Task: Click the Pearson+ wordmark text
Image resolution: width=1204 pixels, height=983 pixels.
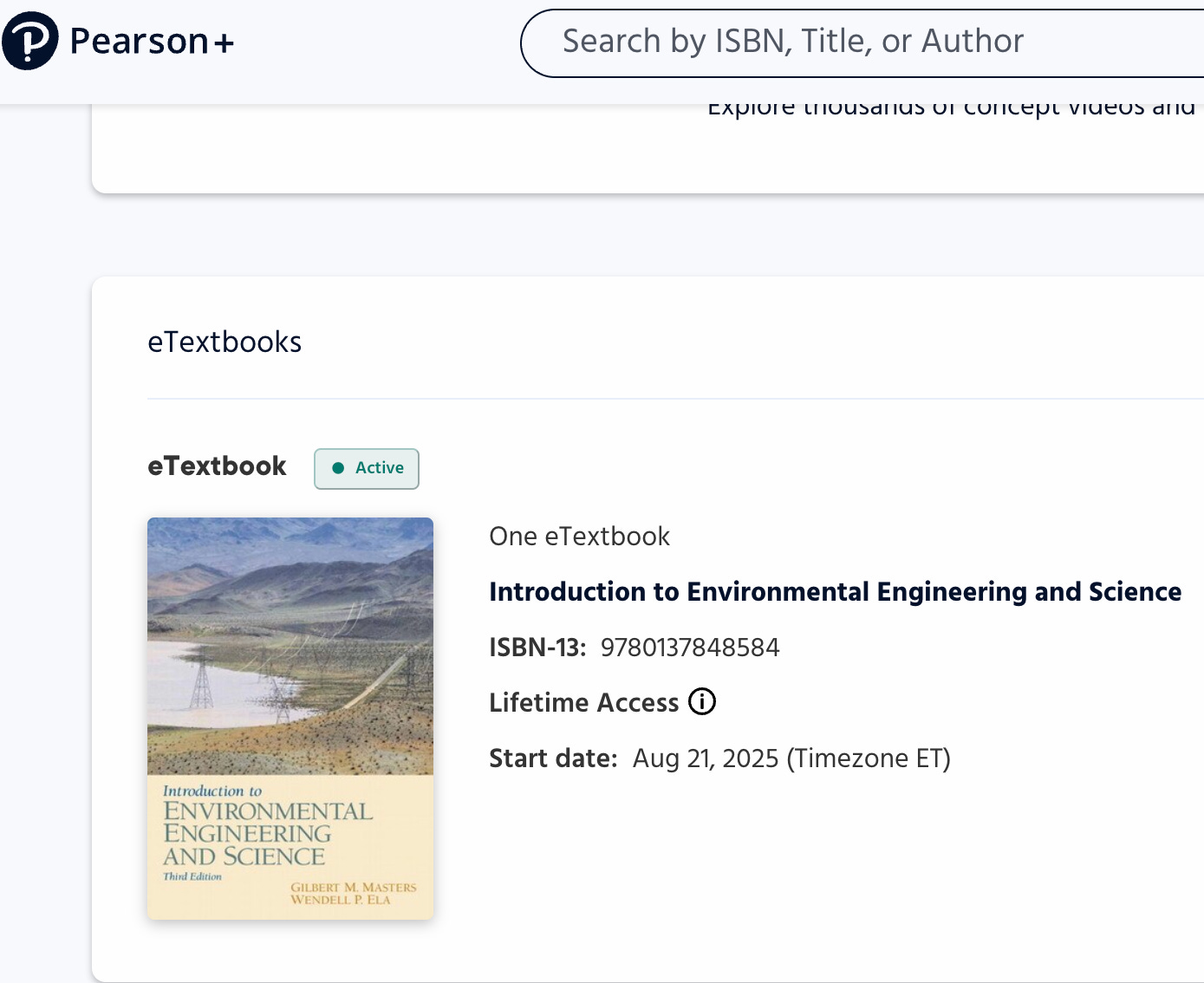Action: (x=152, y=42)
